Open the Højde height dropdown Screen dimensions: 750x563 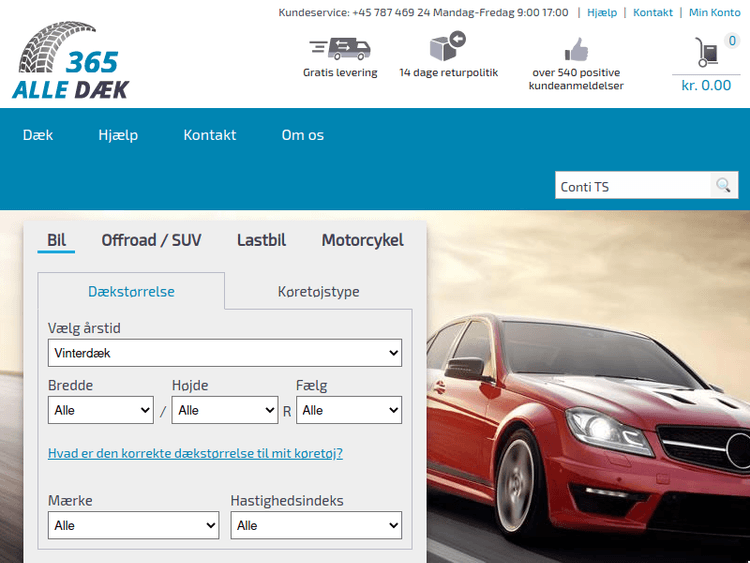[x=224, y=410]
